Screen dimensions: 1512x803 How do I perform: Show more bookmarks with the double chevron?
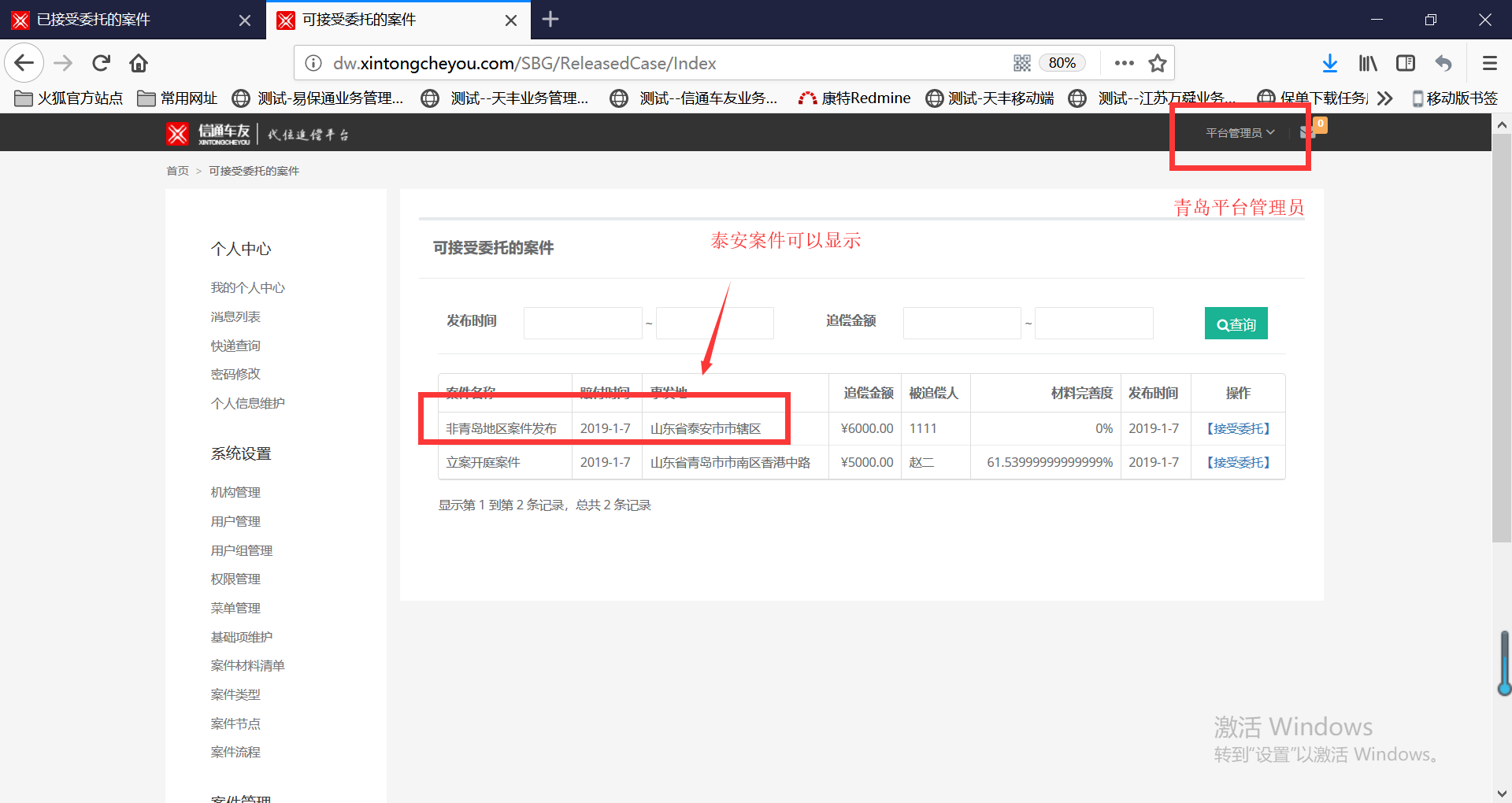(x=1385, y=98)
